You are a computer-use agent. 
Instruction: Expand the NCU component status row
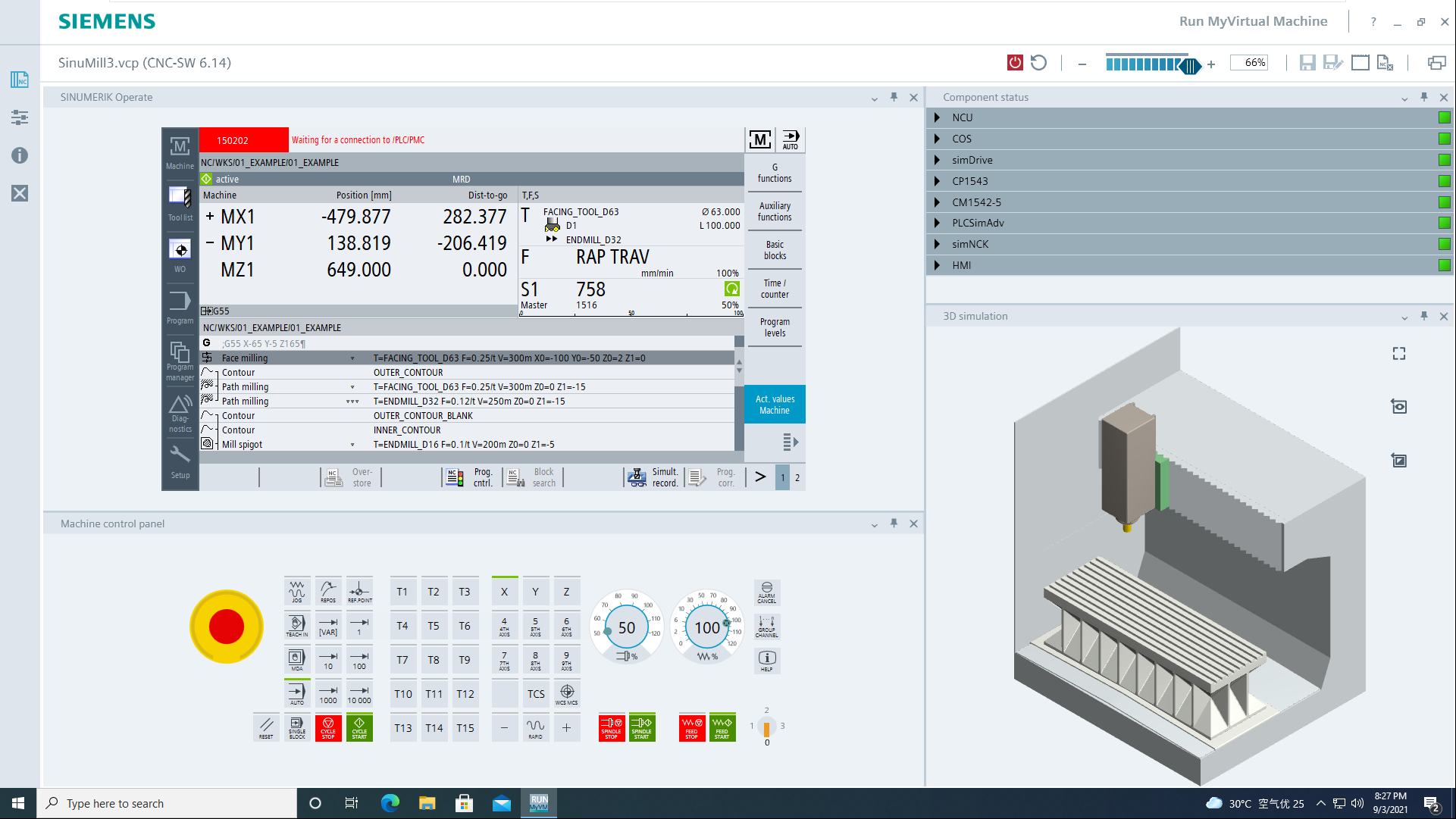coord(938,117)
